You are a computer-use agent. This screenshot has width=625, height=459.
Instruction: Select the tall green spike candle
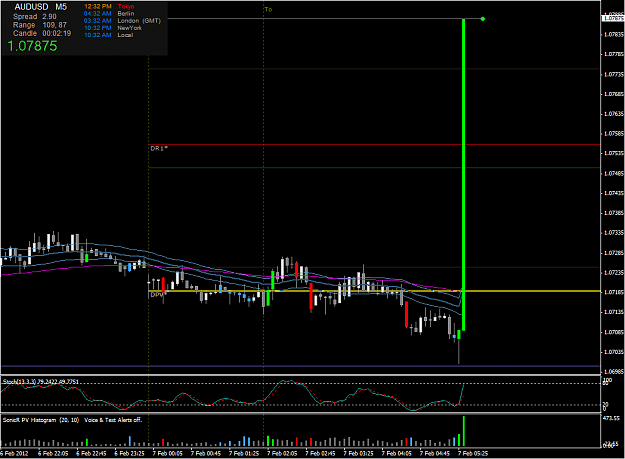click(464, 175)
